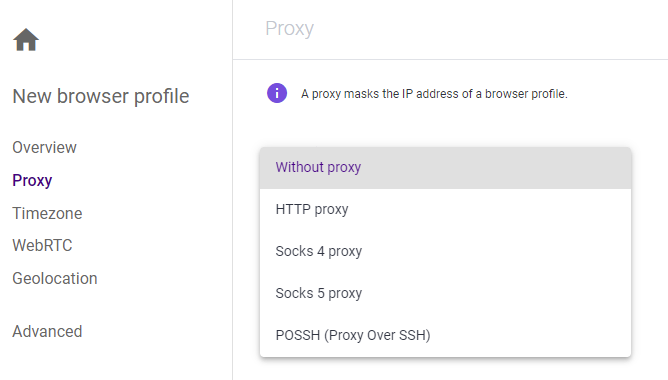Click the proxy masks IP address description
This screenshot has width=668, height=380.
pyautogui.click(x=434, y=94)
